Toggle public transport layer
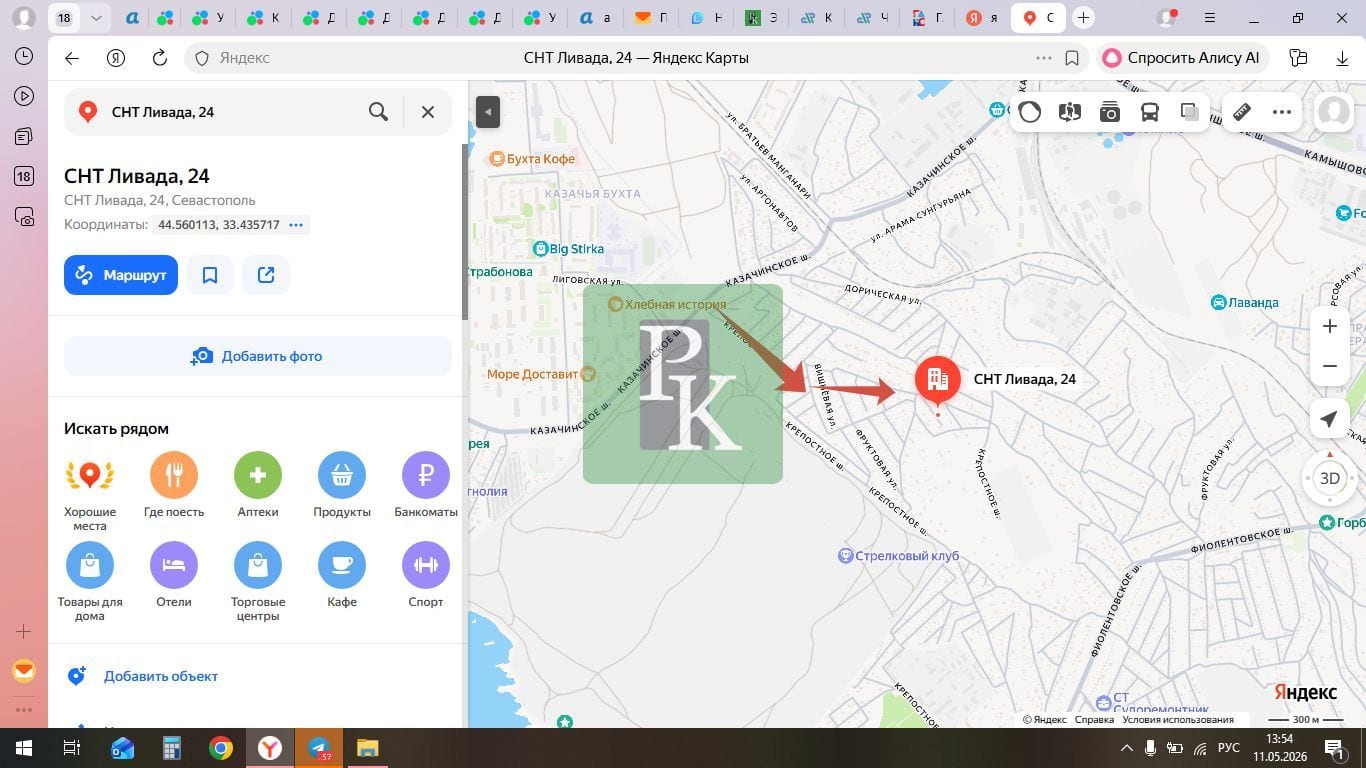 tap(1150, 112)
